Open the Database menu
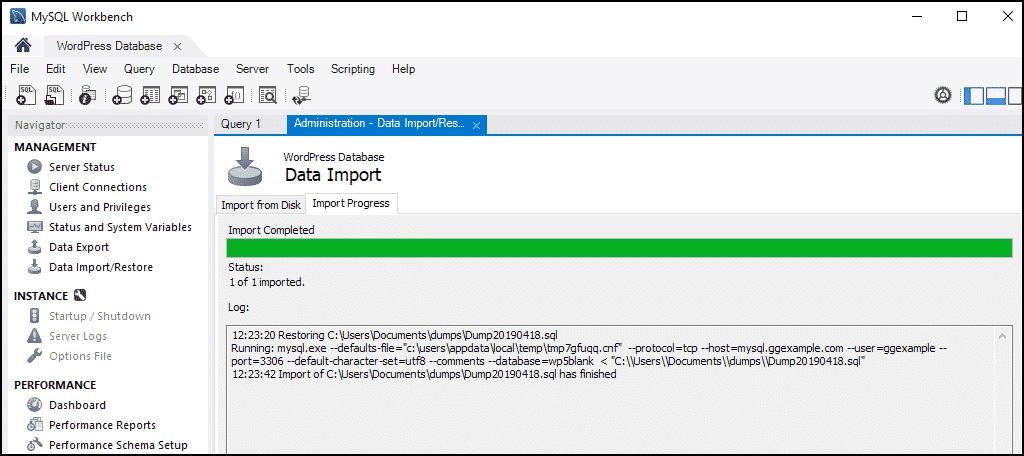Screen dimensions: 1024x456 point(195,69)
